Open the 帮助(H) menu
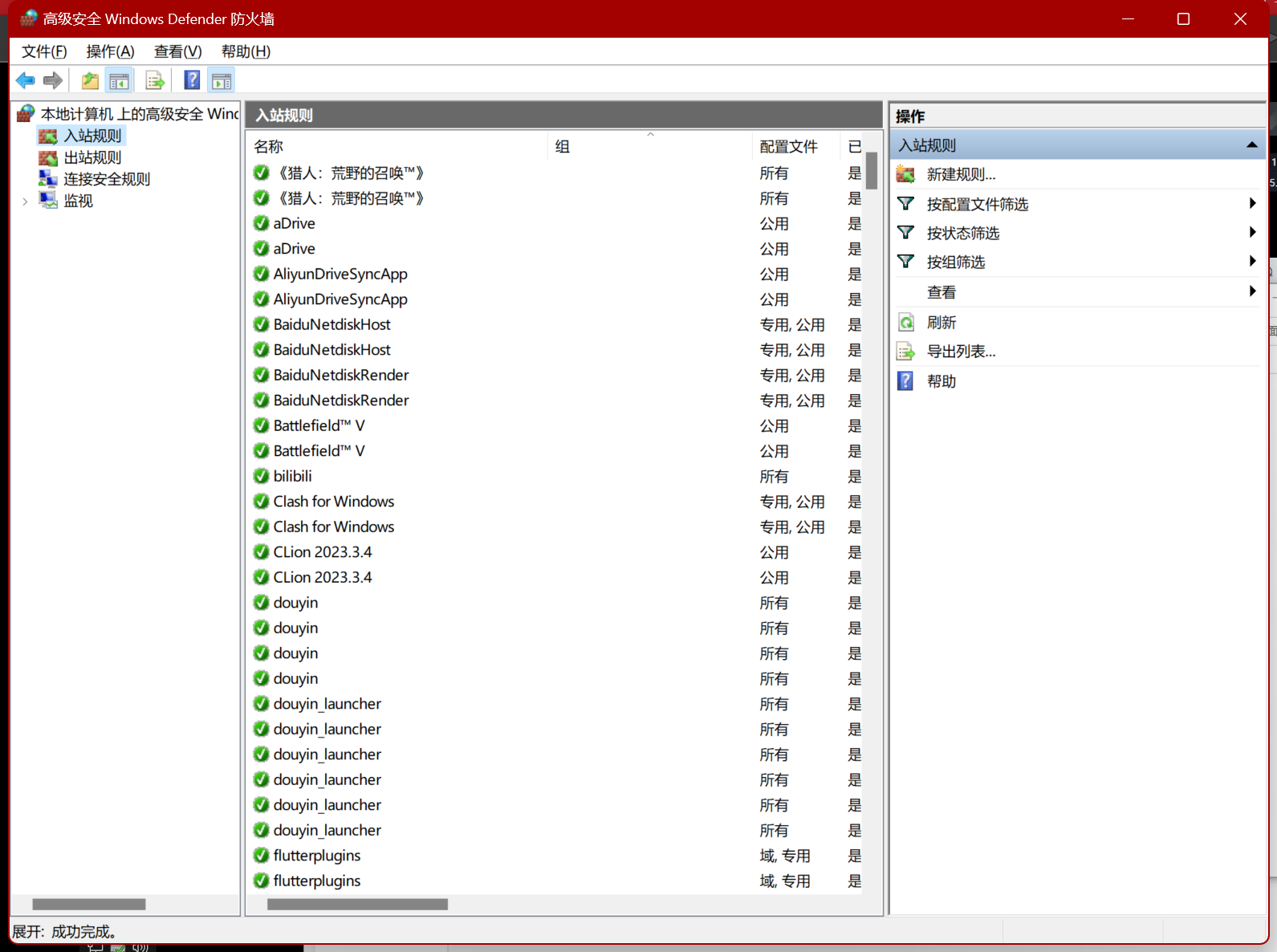Viewport: 1277px width, 952px height. pyautogui.click(x=246, y=51)
